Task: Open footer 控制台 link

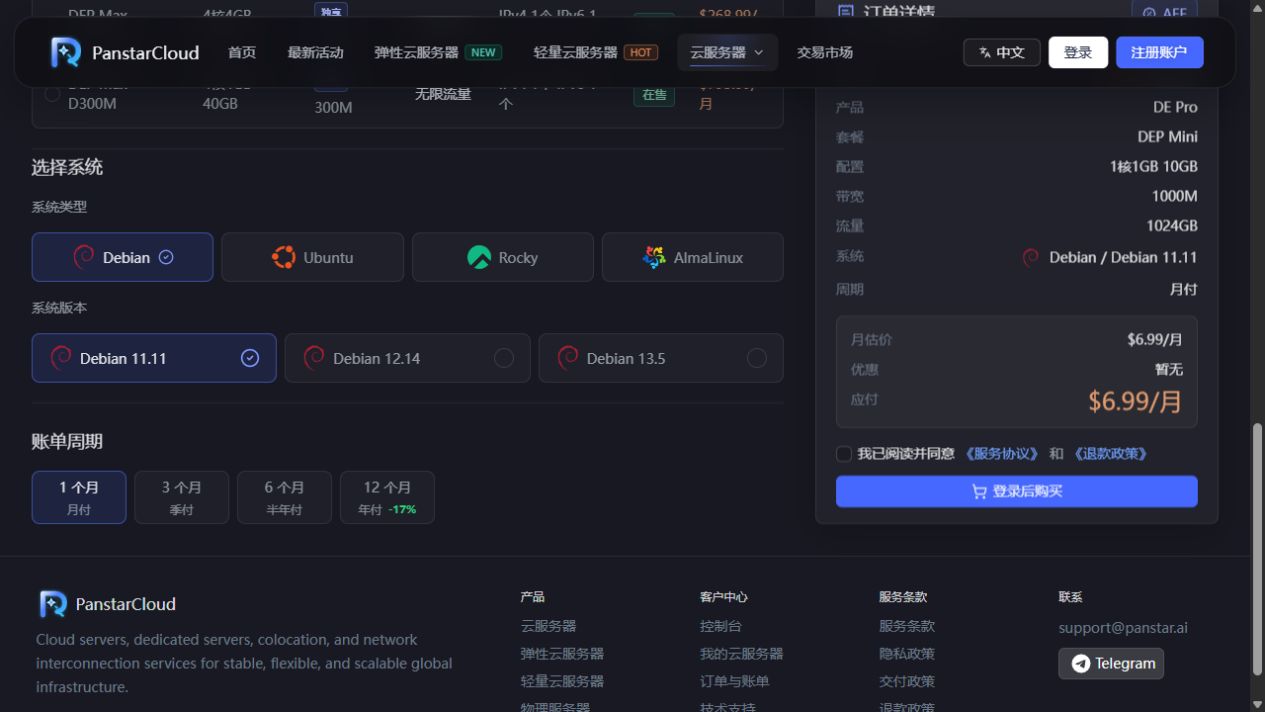Action: (x=721, y=626)
